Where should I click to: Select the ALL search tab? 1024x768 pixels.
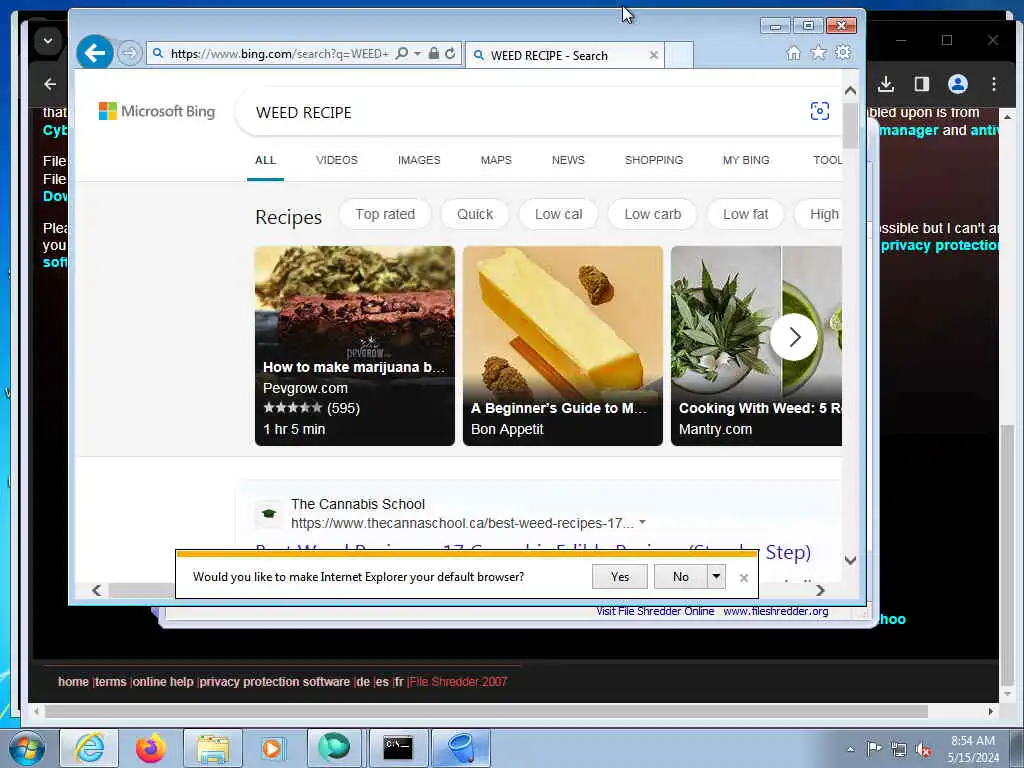pyautogui.click(x=265, y=160)
